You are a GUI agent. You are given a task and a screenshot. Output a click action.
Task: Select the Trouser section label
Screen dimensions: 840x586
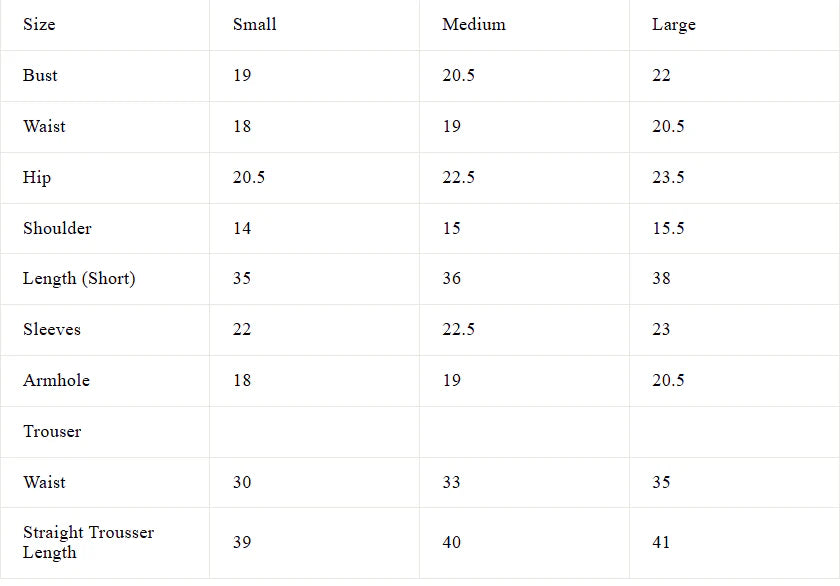point(52,432)
